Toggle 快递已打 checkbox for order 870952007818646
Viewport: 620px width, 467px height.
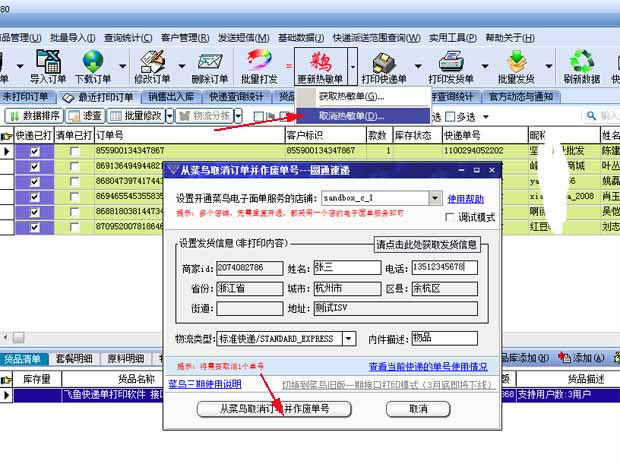tap(34, 227)
